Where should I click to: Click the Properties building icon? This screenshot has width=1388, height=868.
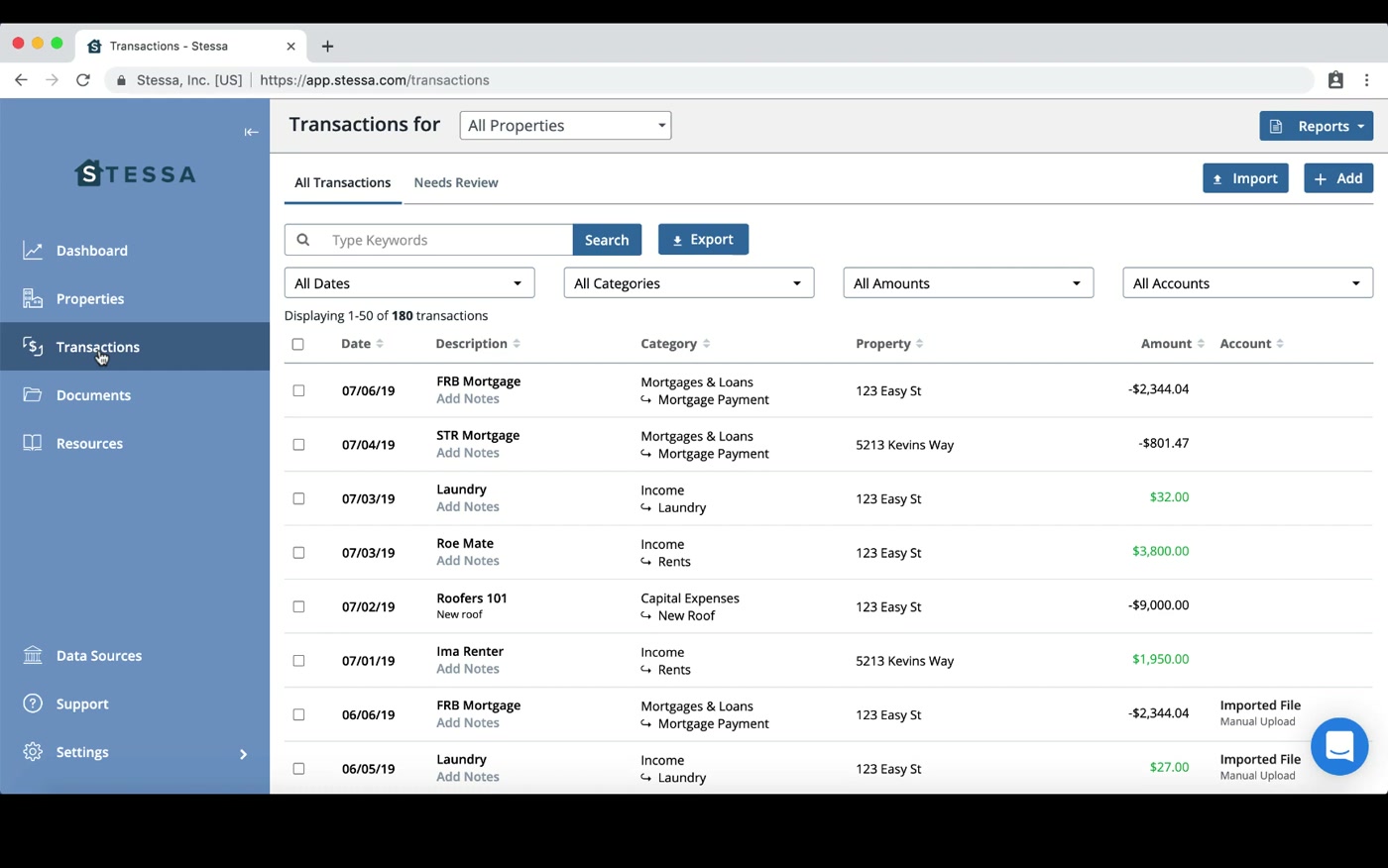click(x=33, y=298)
